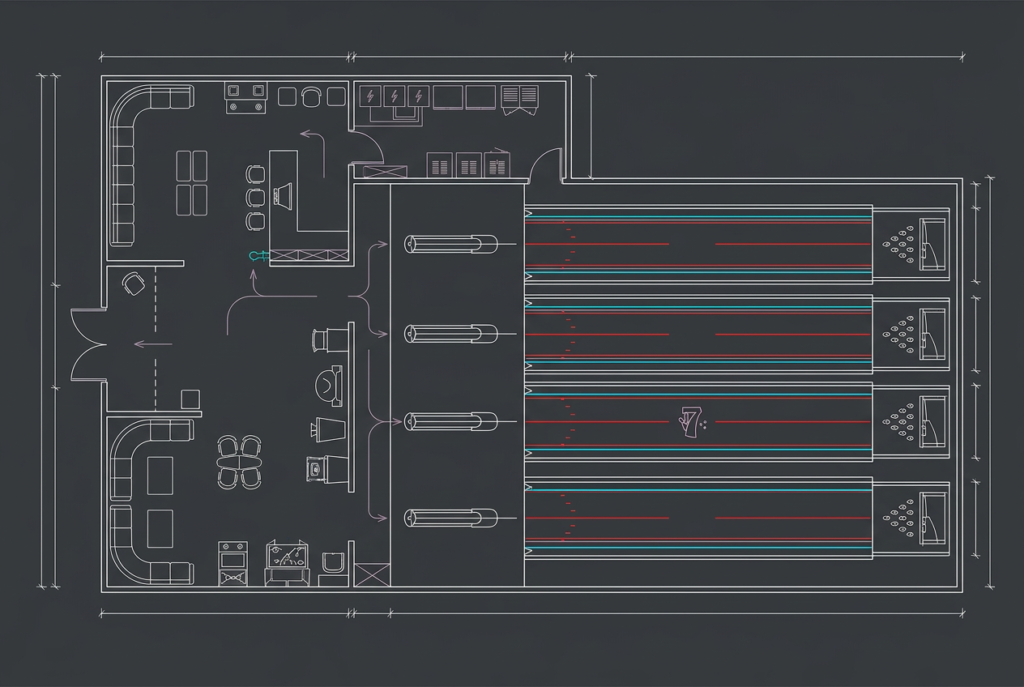Click the pin triangle in the top lane
This screenshot has width=1024, height=687.
pos(900,245)
